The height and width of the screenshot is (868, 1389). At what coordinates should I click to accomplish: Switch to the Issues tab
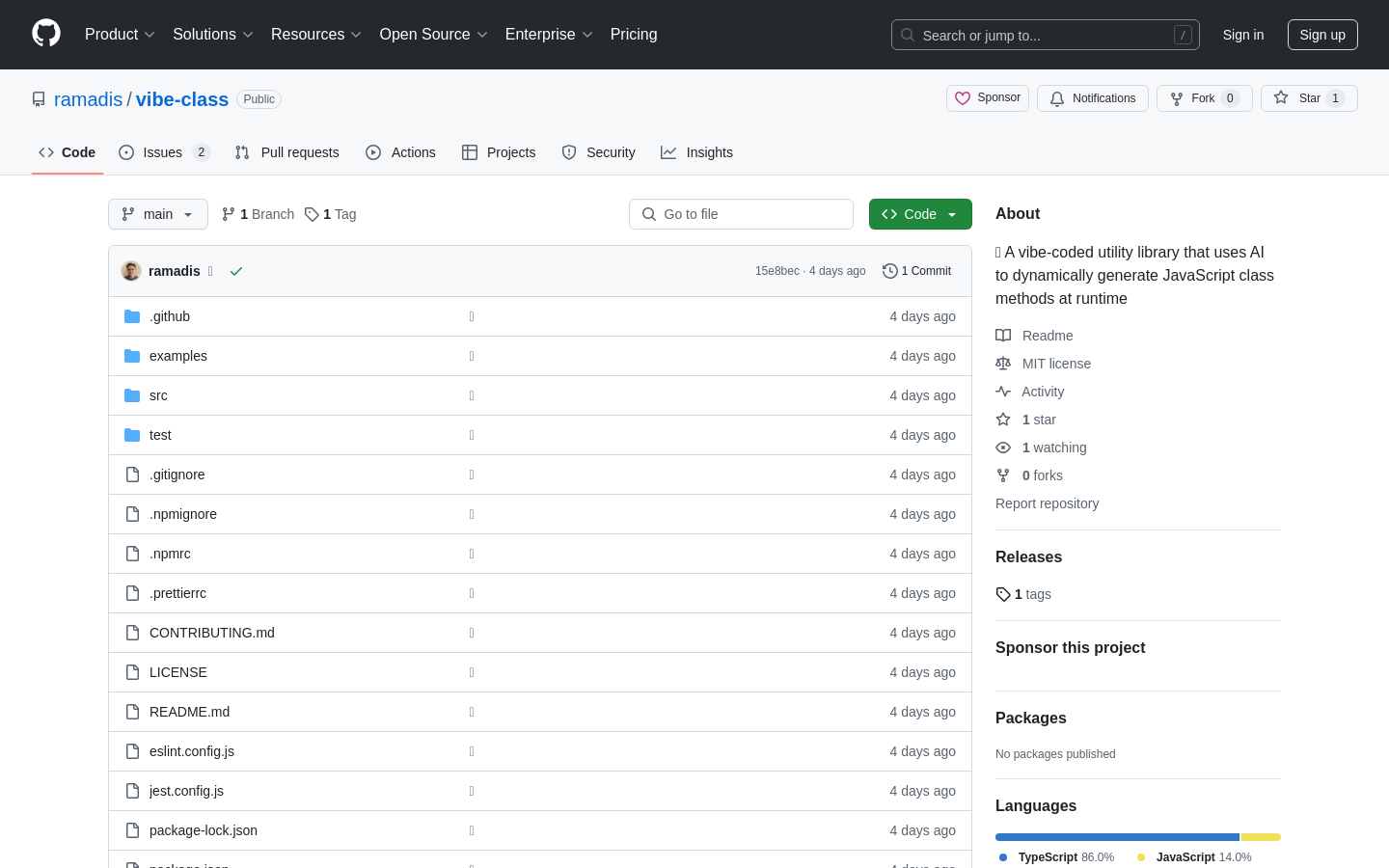(164, 152)
